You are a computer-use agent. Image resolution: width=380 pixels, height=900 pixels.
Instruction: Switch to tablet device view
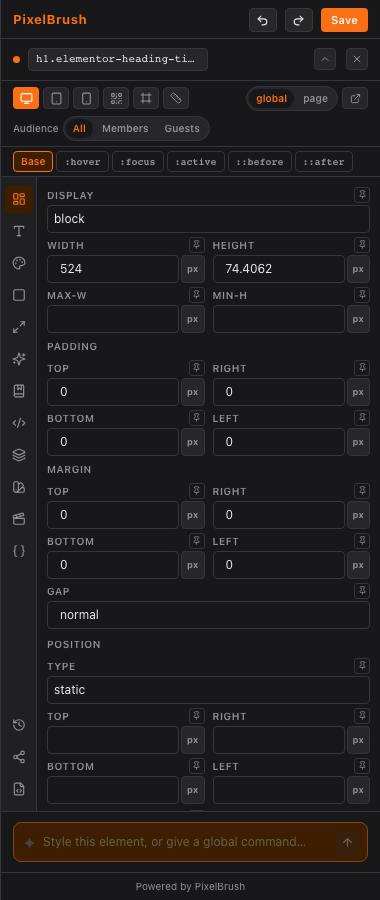pyautogui.click(x=56, y=98)
